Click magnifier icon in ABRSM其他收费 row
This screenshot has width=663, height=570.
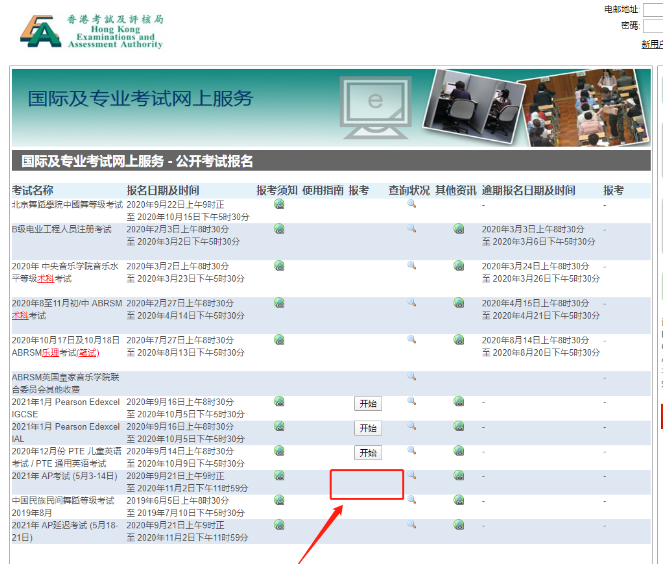[411, 377]
